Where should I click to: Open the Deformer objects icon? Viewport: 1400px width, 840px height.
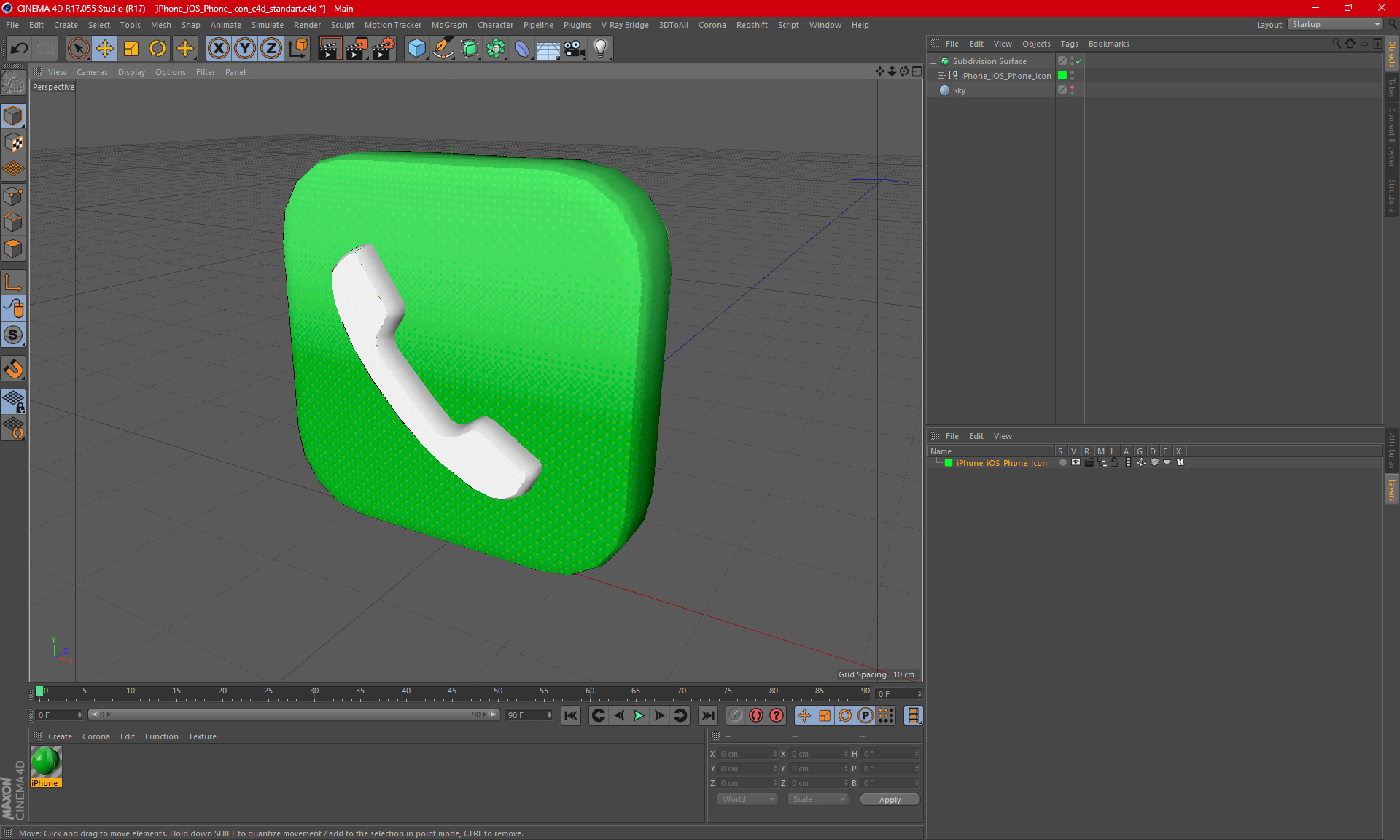point(522,49)
